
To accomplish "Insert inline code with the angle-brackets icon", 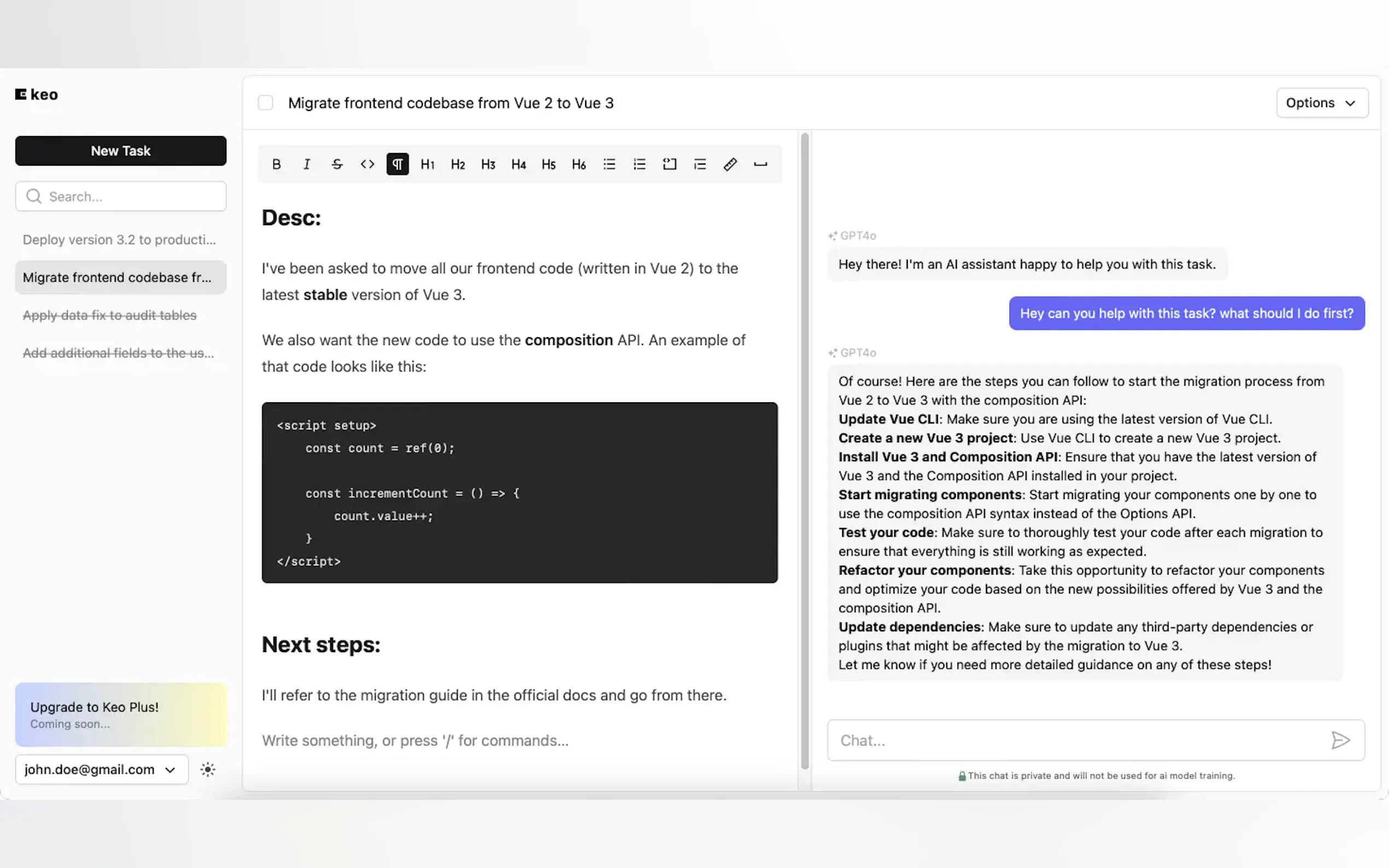I will (367, 164).
